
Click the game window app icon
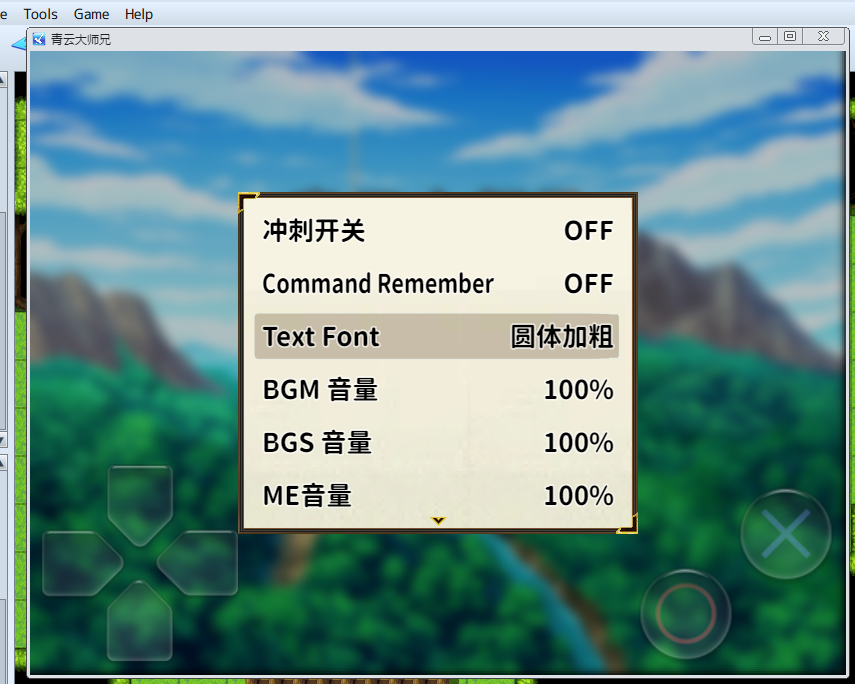click(x=39, y=39)
